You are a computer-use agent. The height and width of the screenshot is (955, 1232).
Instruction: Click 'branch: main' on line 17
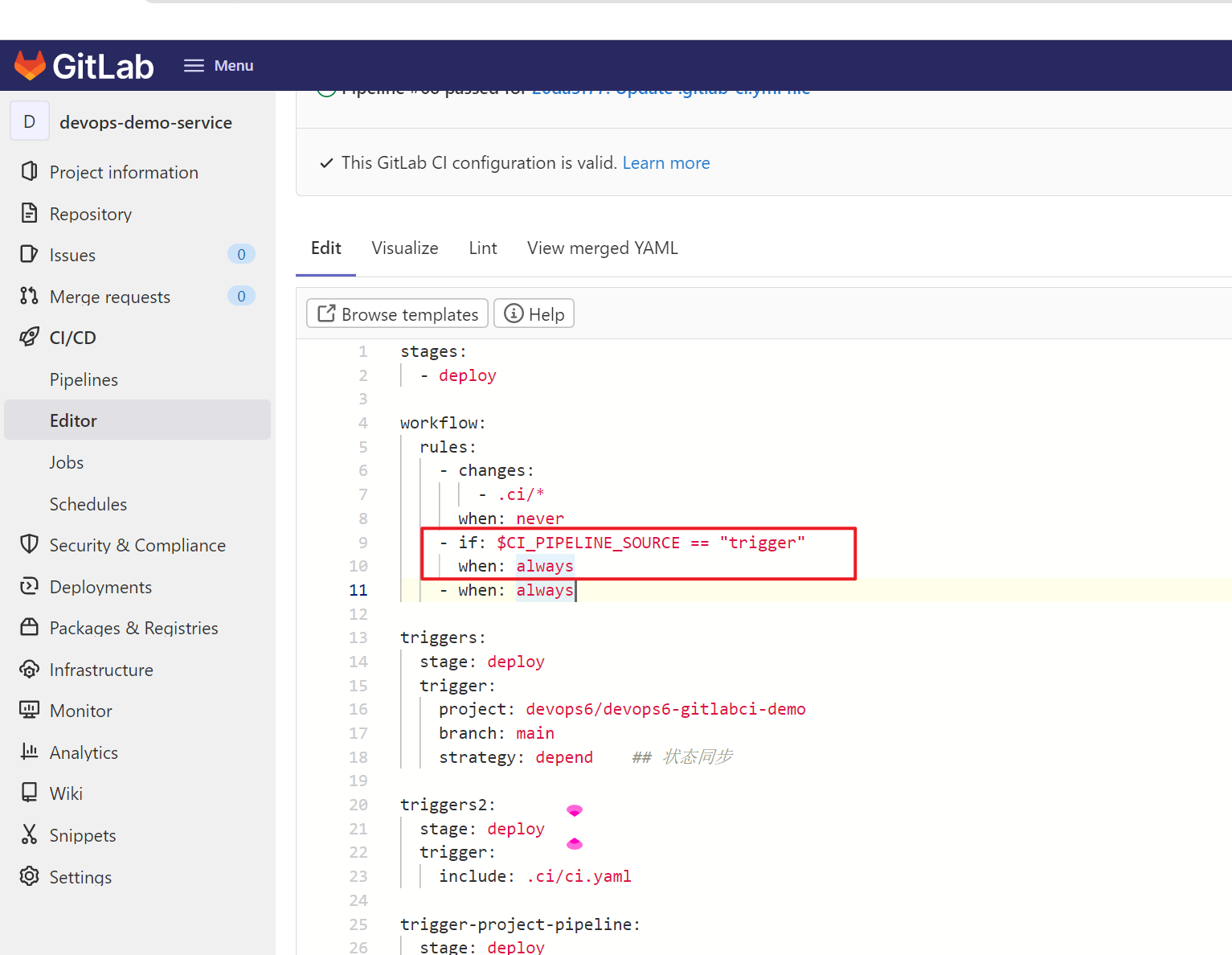coord(497,733)
